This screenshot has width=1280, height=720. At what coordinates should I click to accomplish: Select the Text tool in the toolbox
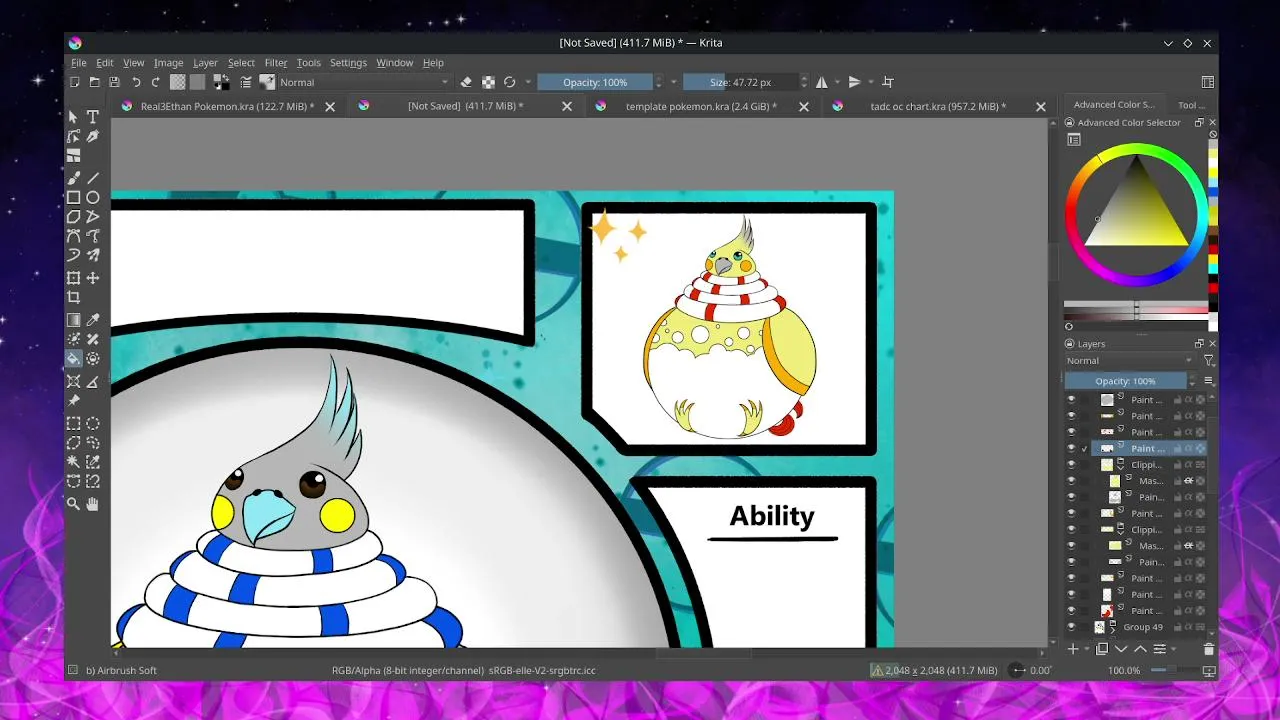[x=93, y=117]
